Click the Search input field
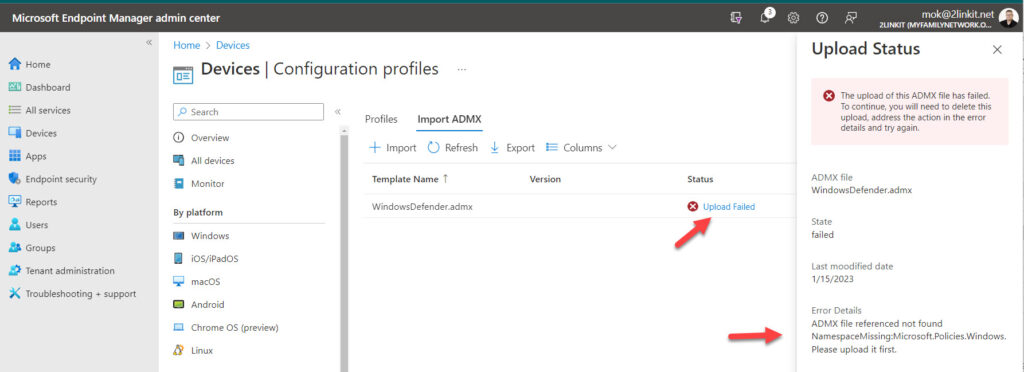Viewport: 1024px width, 372px height. (x=248, y=112)
